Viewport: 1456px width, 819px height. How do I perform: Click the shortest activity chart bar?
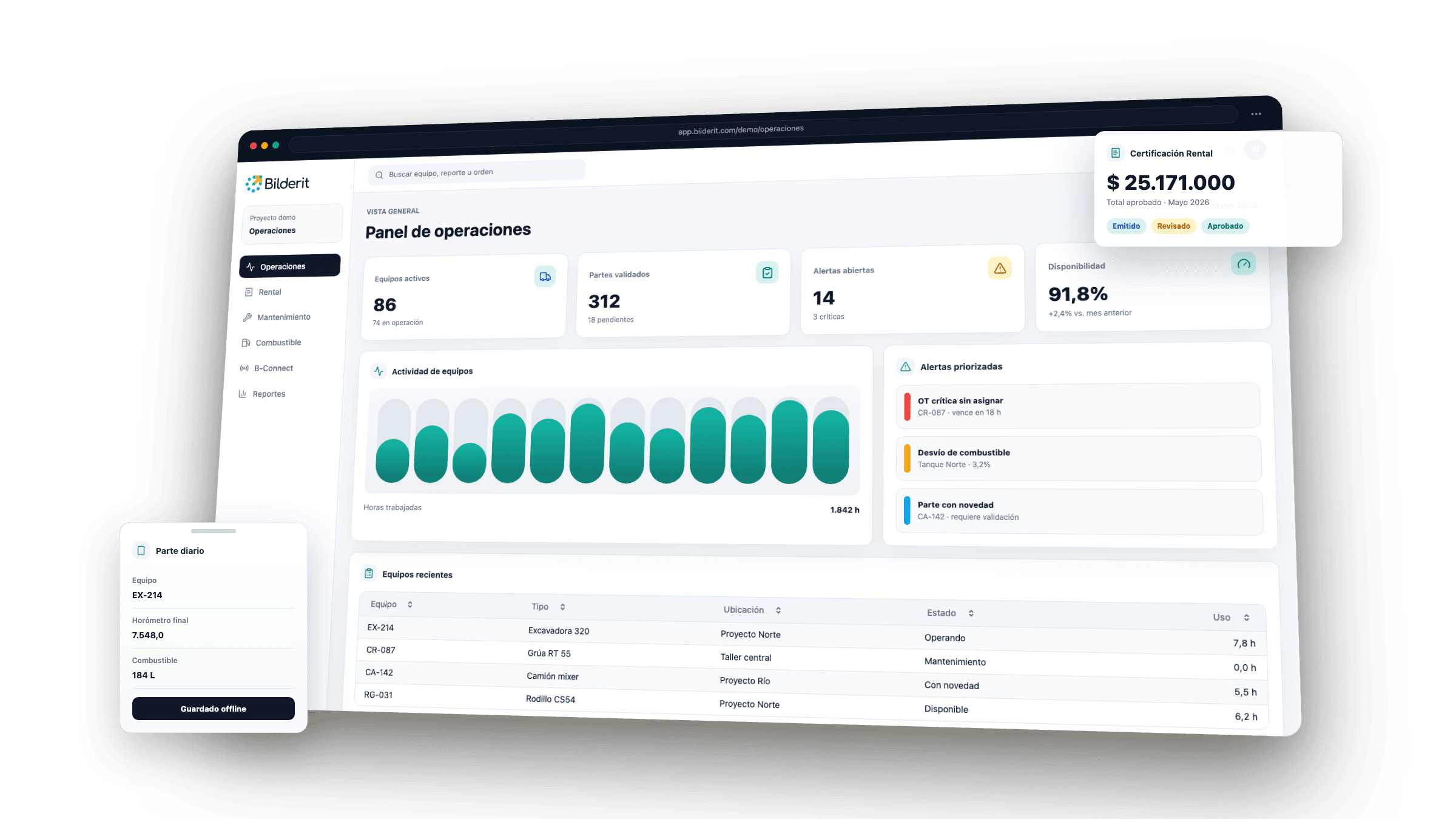(470, 463)
